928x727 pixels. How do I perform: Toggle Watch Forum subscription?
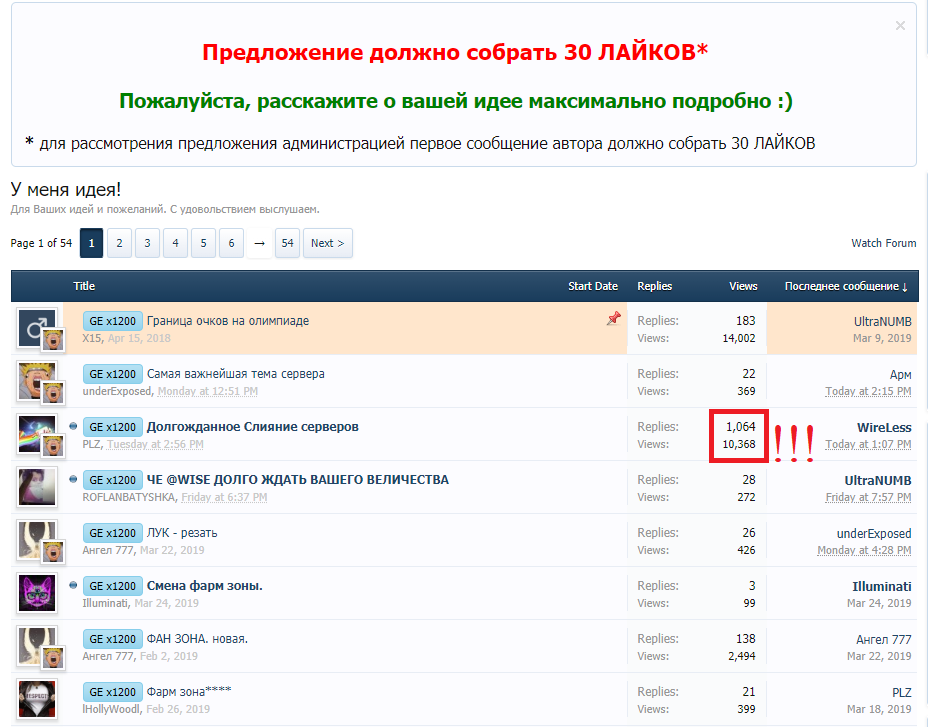(x=884, y=242)
